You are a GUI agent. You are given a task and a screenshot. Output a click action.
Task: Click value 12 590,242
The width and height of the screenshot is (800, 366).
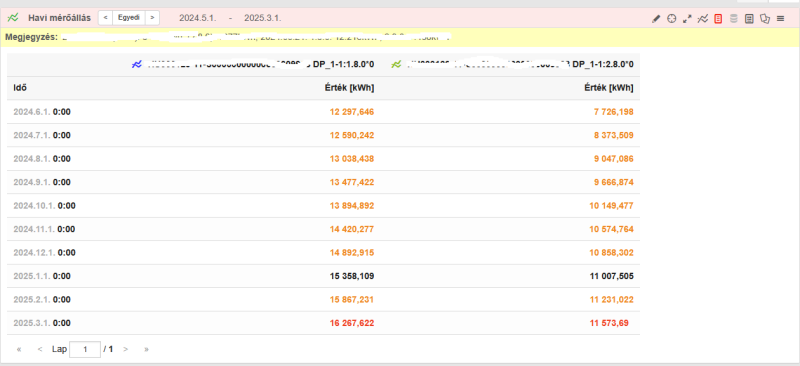pos(352,135)
